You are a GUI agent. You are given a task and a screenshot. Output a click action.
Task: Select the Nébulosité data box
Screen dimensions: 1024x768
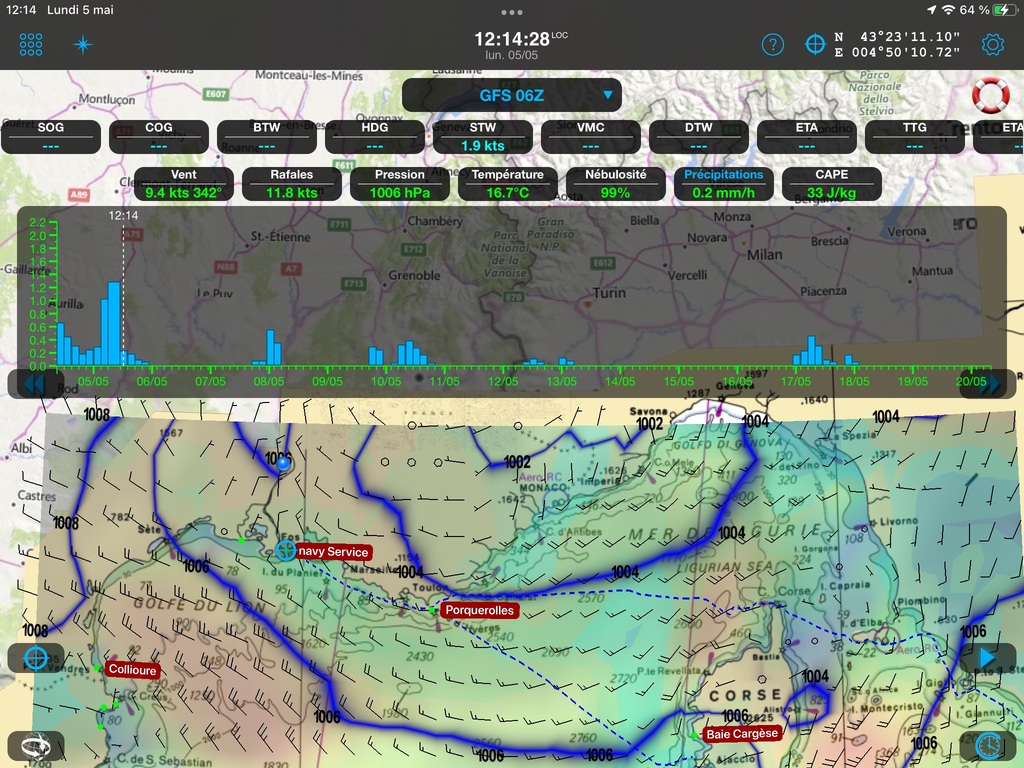coord(615,184)
